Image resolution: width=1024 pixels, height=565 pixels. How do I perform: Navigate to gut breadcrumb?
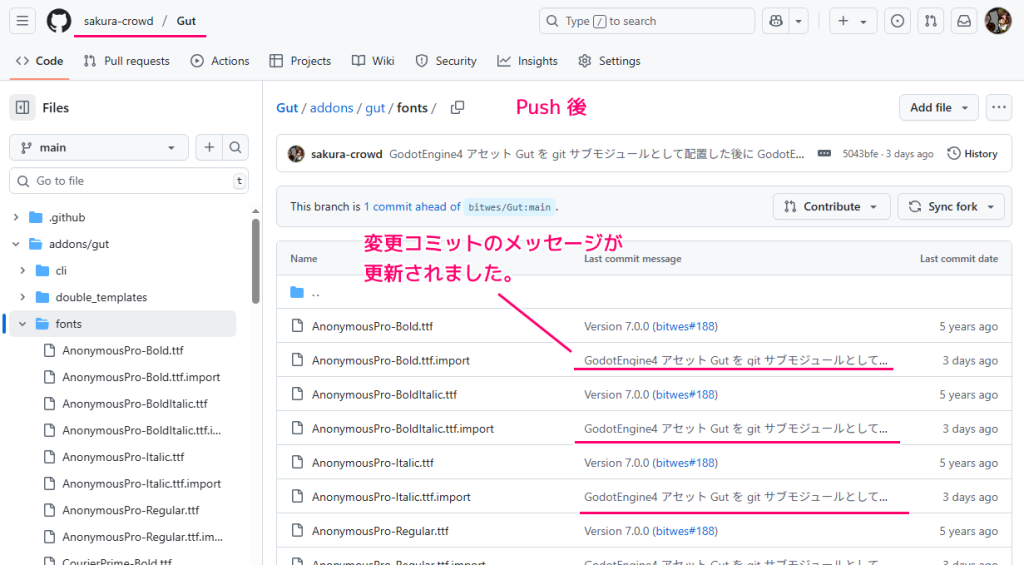pos(375,108)
